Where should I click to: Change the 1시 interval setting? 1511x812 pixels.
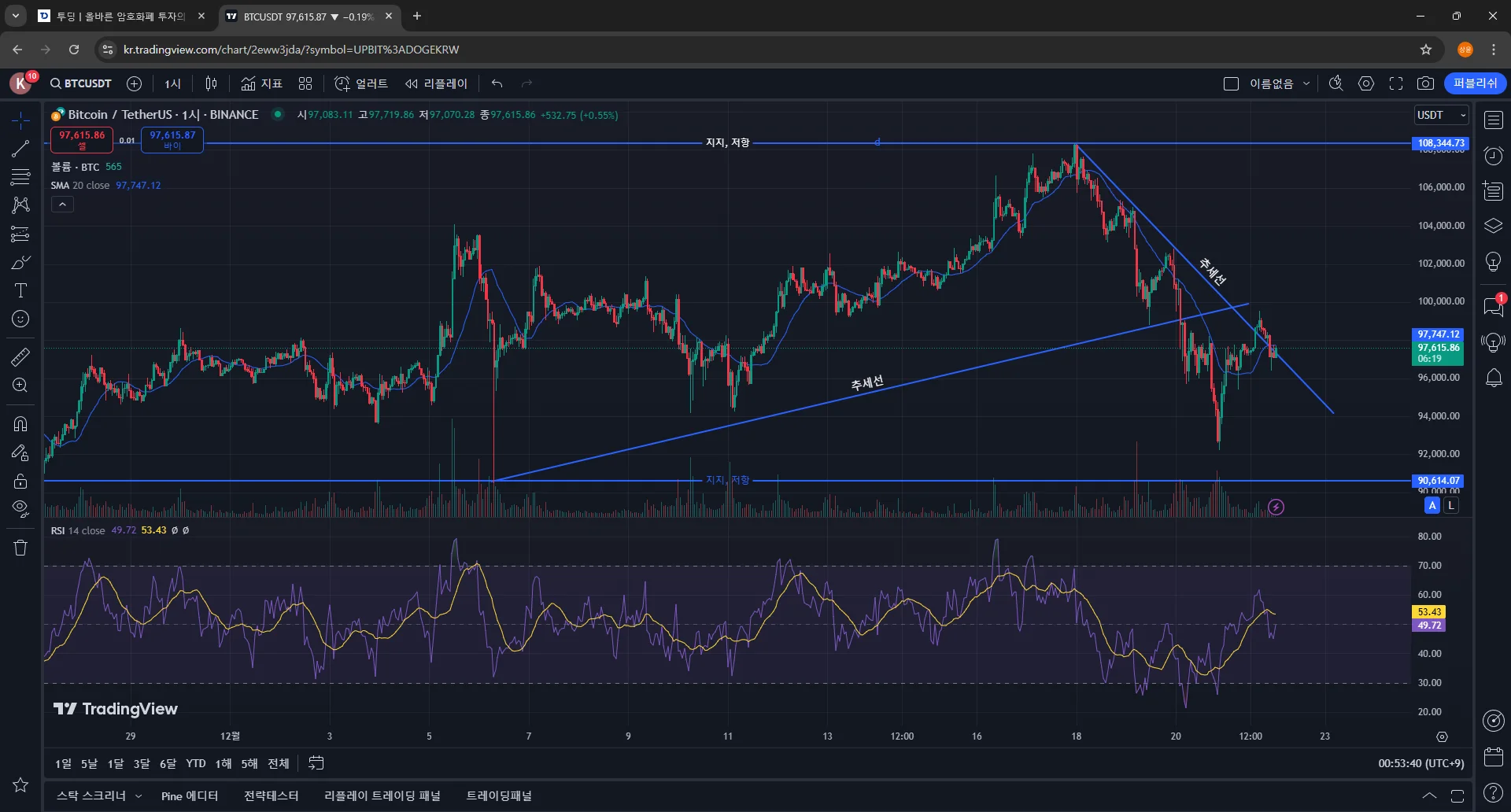[x=173, y=83]
